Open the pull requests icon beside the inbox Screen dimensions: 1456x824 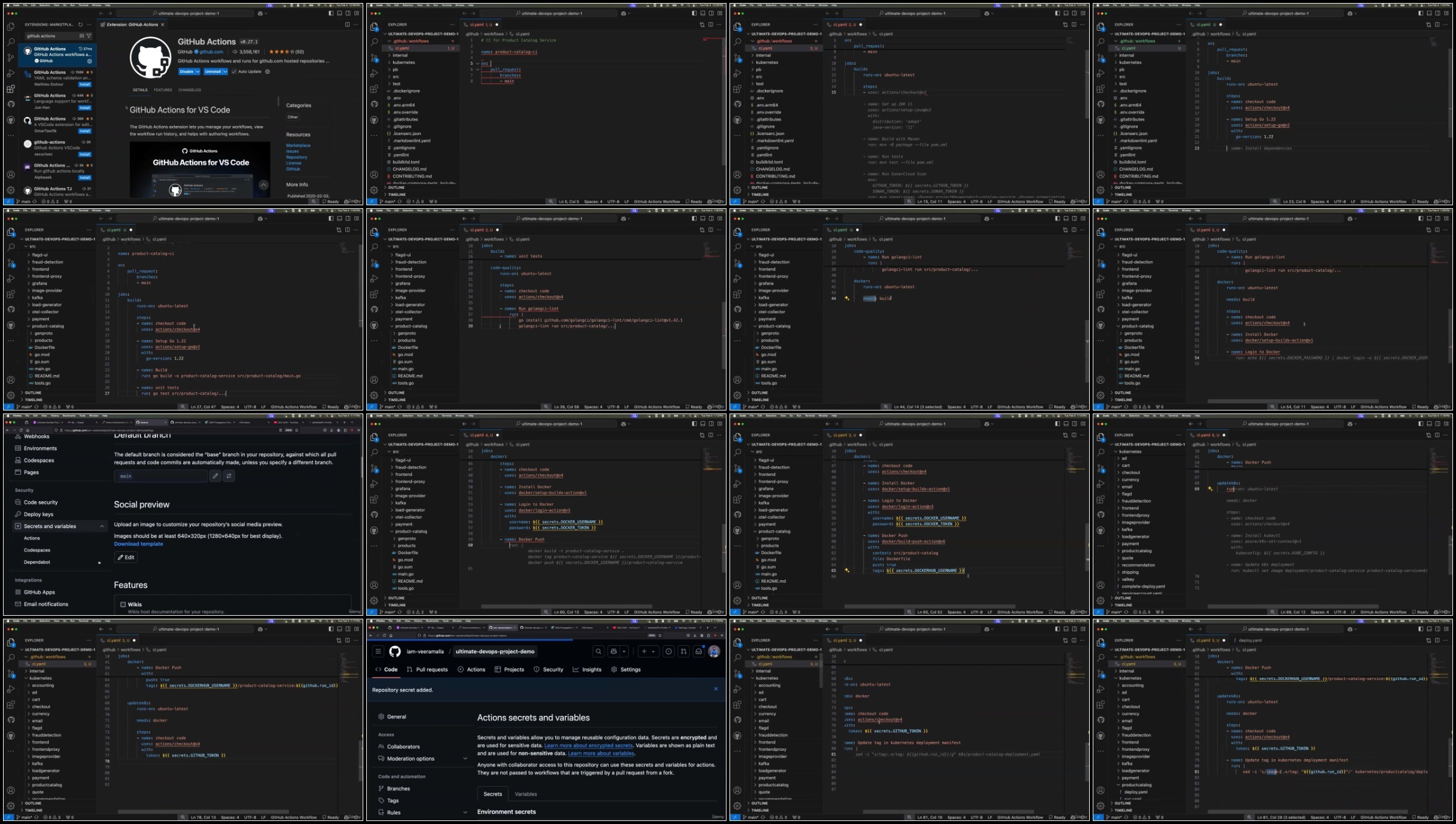[x=684, y=651]
